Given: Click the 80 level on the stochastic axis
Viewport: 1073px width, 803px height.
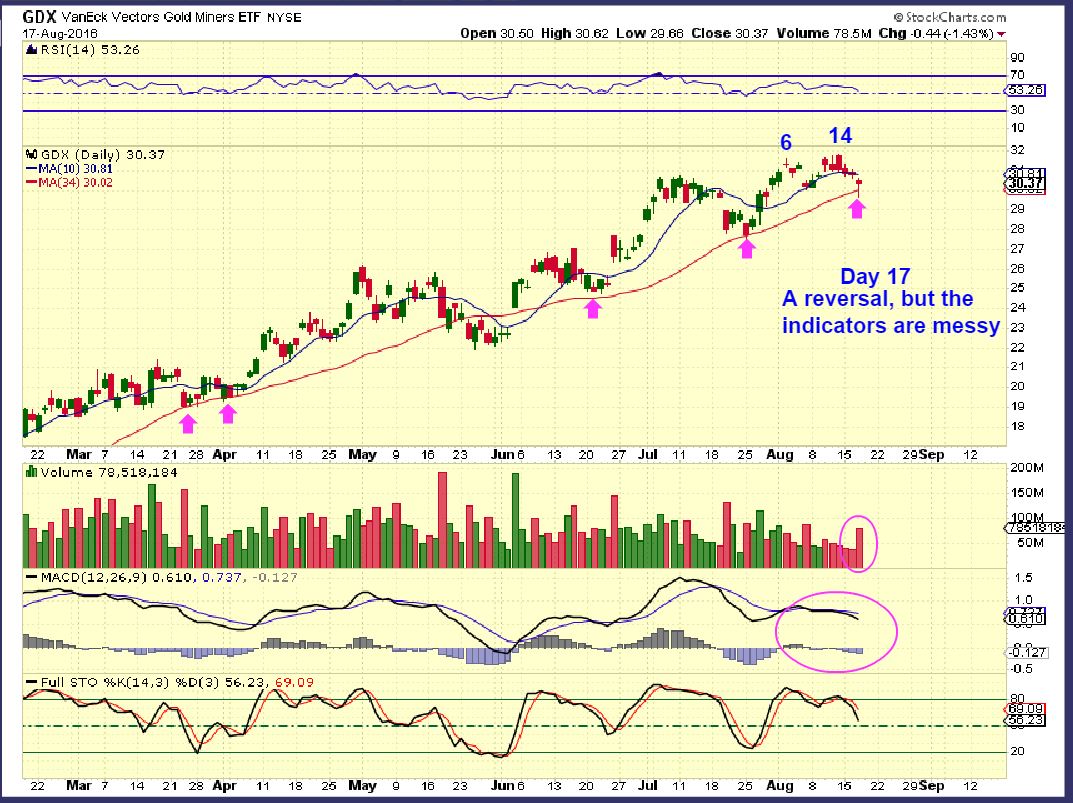Looking at the screenshot, I should 1018,699.
